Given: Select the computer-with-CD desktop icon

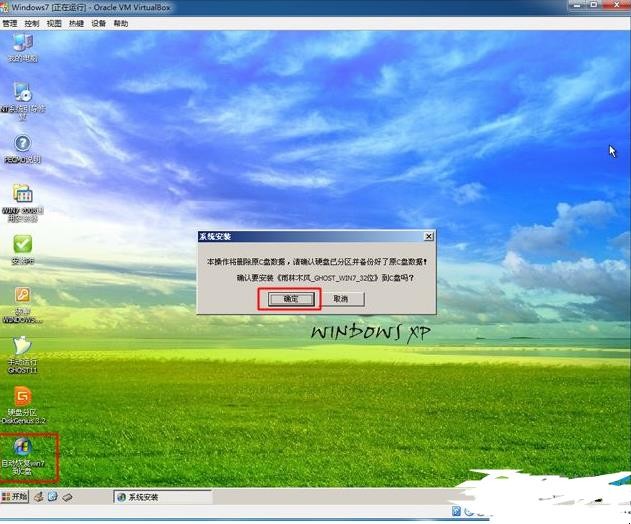Looking at the screenshot, I should 23,100.
